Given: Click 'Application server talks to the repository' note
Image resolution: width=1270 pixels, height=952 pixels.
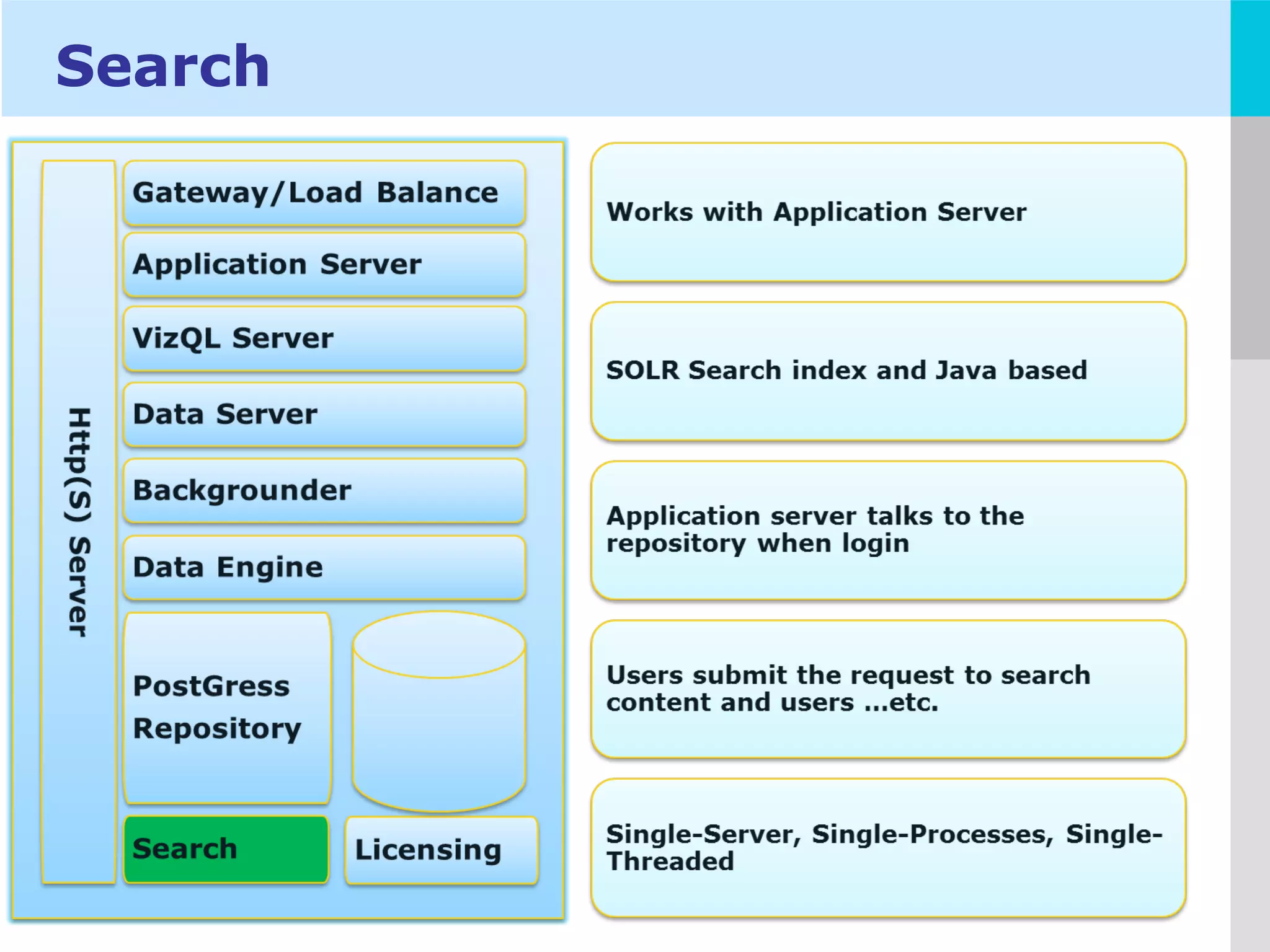Looking at the screenshot, I should pos(888,530).
